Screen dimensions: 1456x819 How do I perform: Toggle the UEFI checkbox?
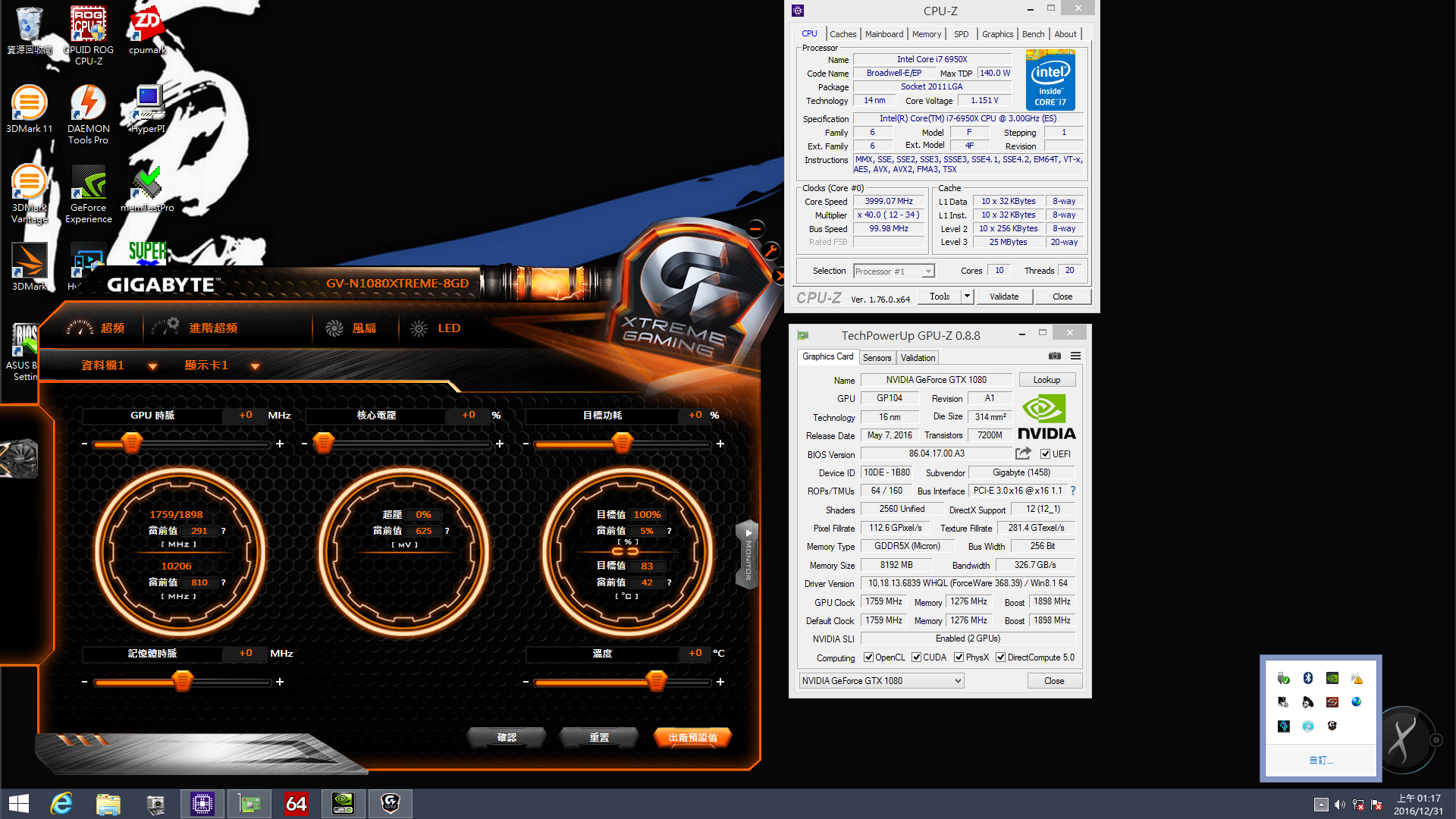click(1045, 454)
